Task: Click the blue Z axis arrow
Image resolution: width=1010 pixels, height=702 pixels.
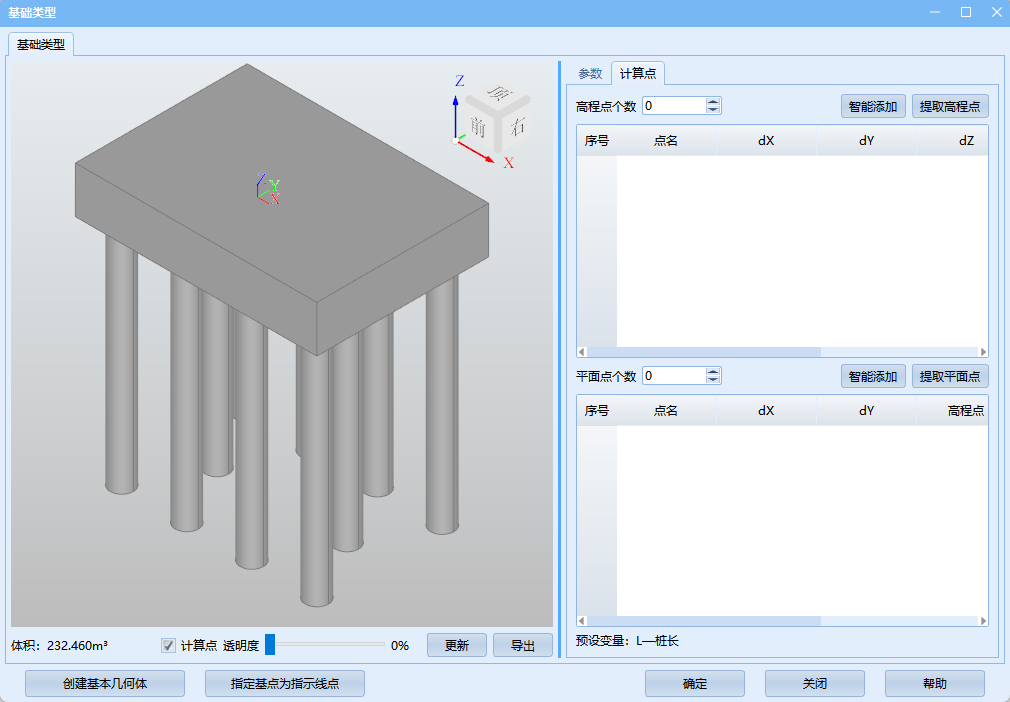Action: (x=456, y=112)
